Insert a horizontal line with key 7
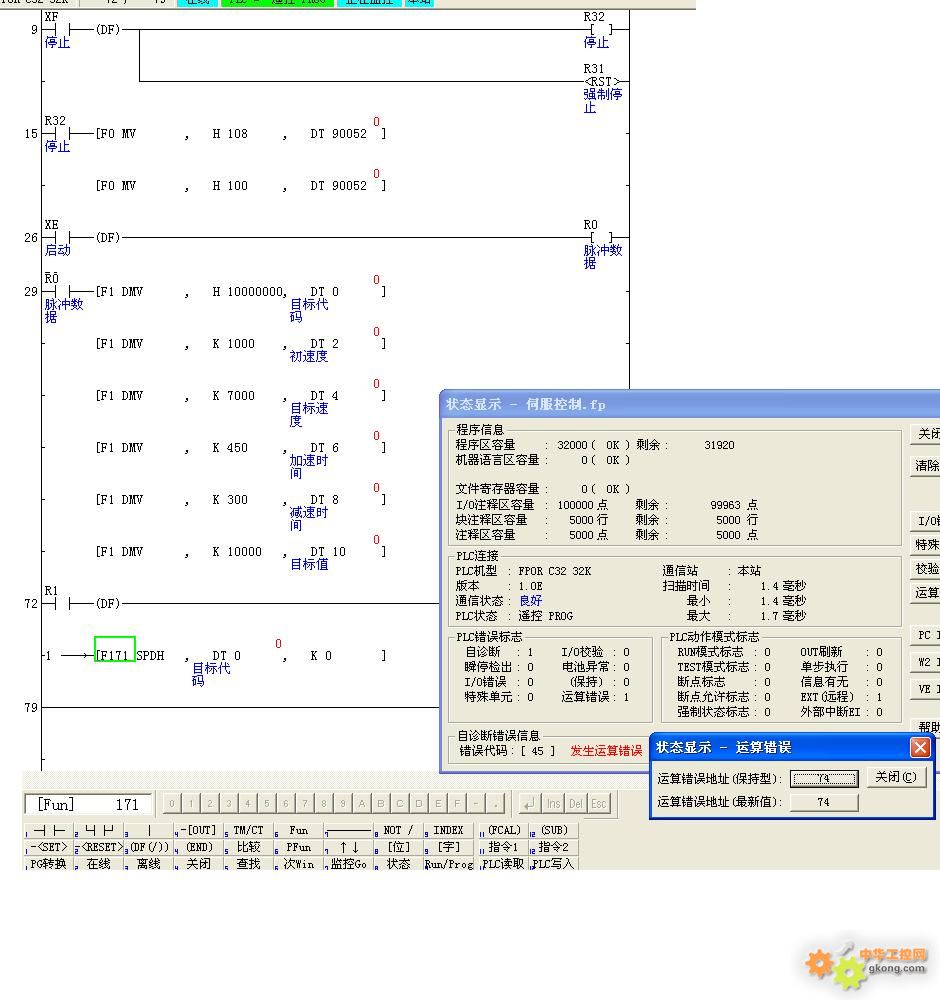 [348, 830]
